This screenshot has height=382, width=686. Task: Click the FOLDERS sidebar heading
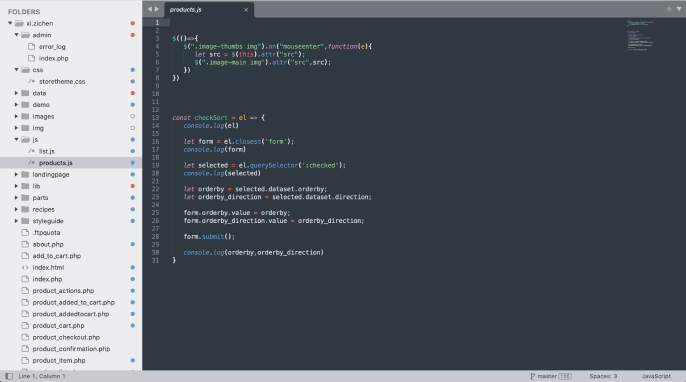click(24, 12)
